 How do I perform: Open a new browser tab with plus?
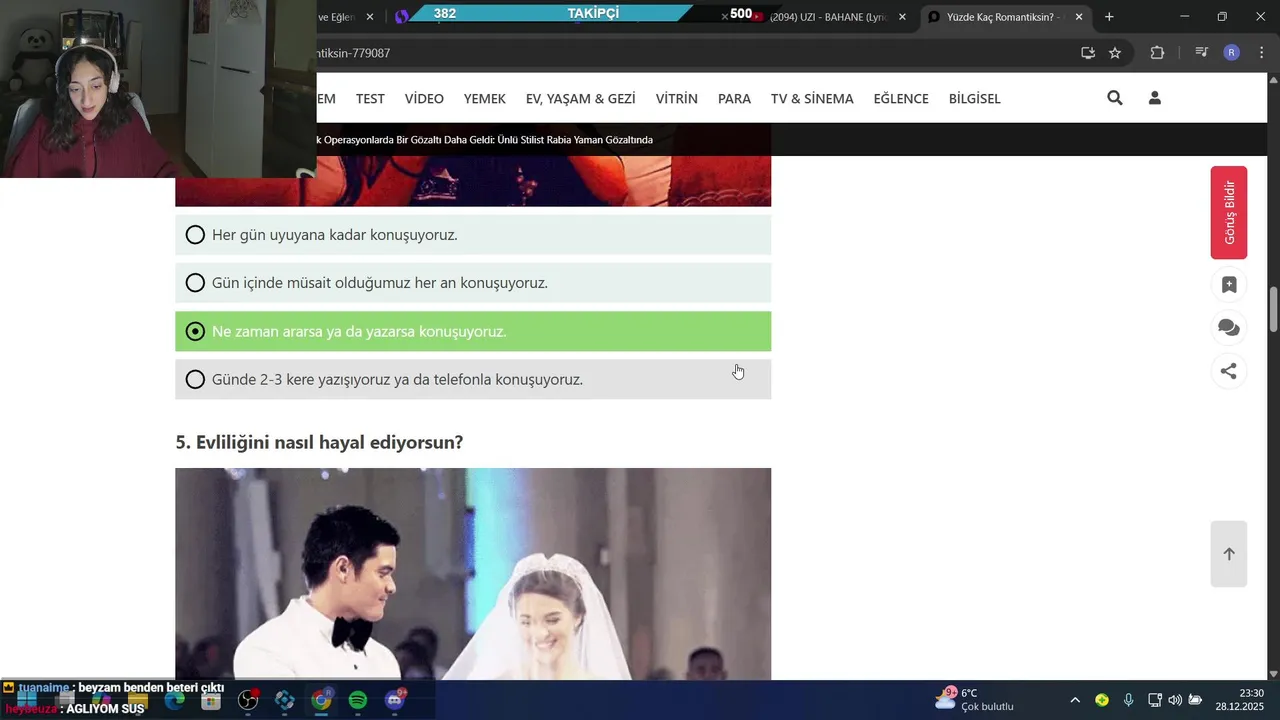pos(1109,17)
